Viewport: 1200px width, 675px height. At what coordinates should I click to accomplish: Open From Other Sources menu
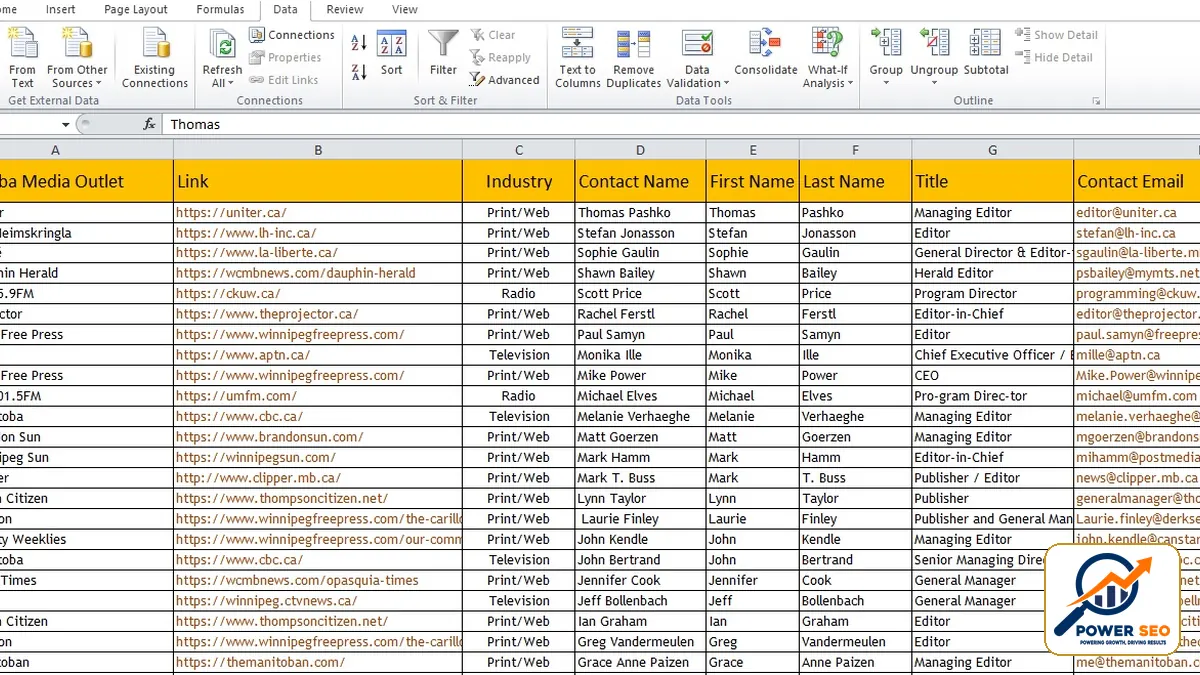point(77,58)
